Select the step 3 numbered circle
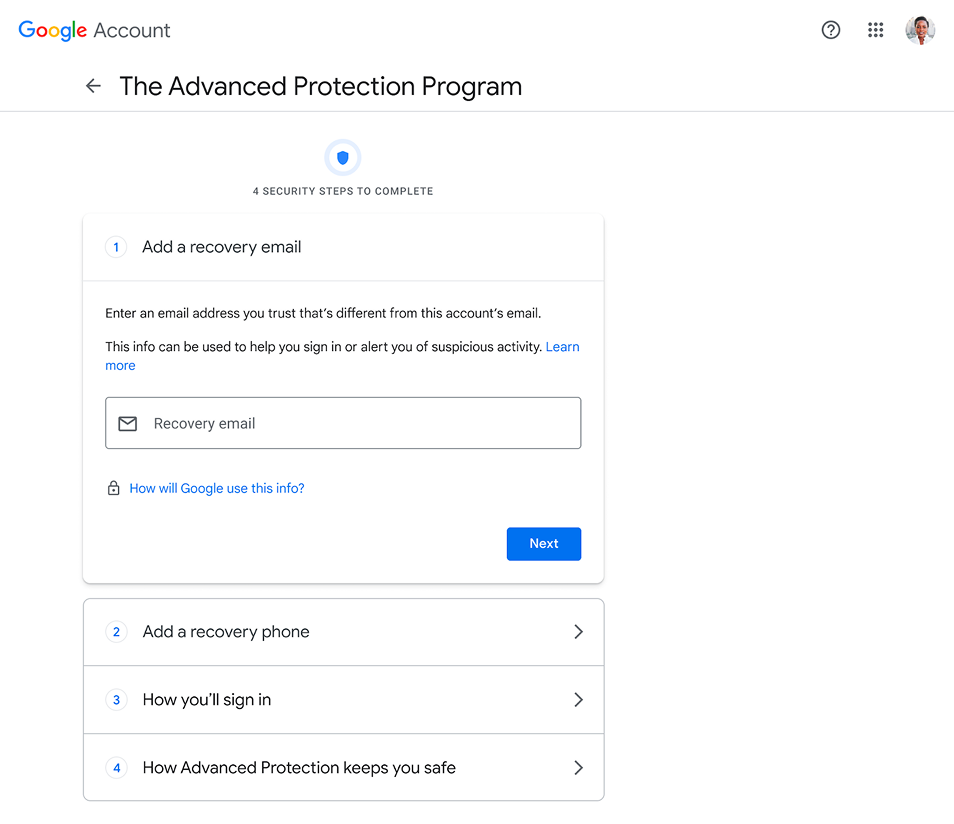Image resolution: width=954 pixels, height=824 pixels. tap(116, 700)
